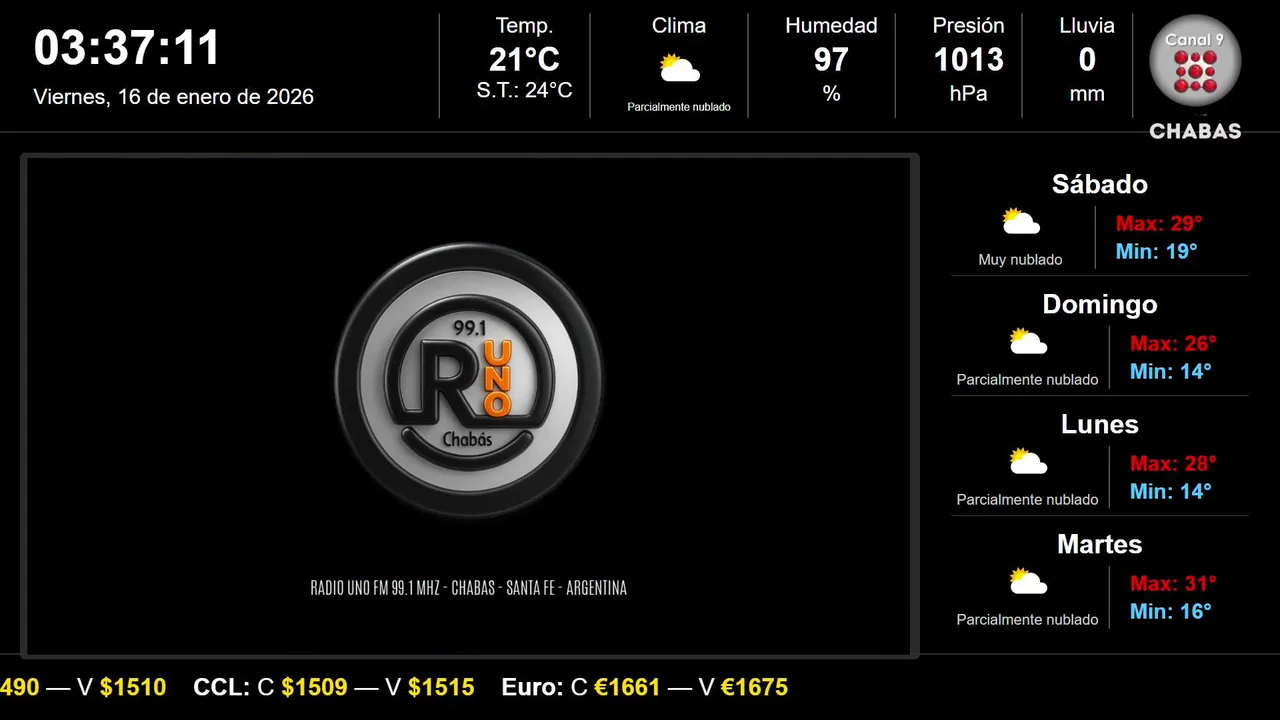The height and width of the screenshot is (720, 1280).
Task: Click the Martes forecast heading
Action: coord(1100,544)
